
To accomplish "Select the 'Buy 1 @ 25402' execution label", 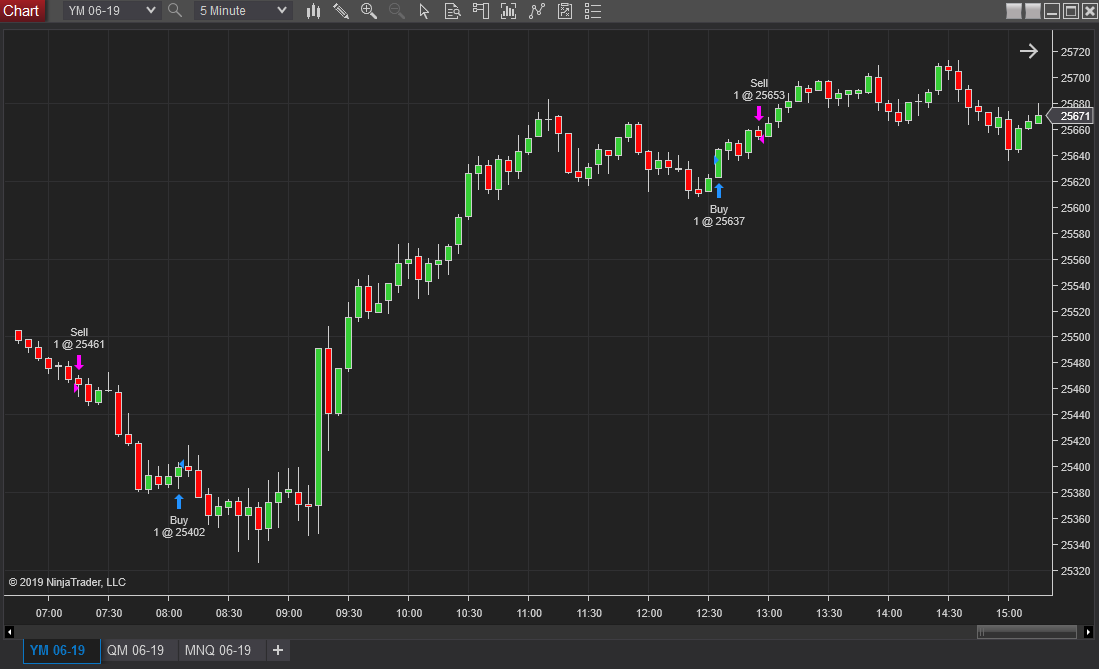I will pos(179,526).
